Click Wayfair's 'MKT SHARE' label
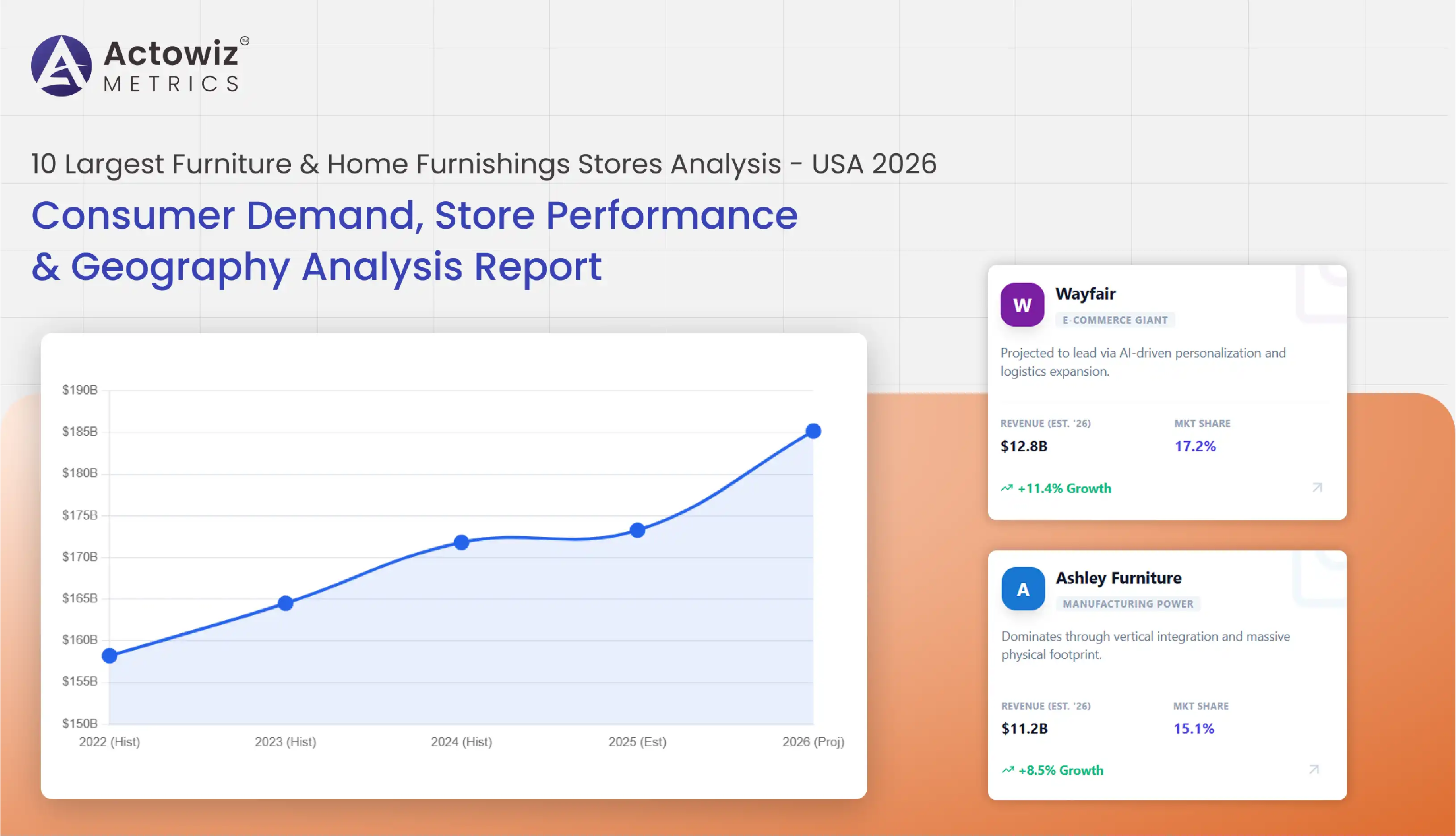 click(x=1202, y=424)
